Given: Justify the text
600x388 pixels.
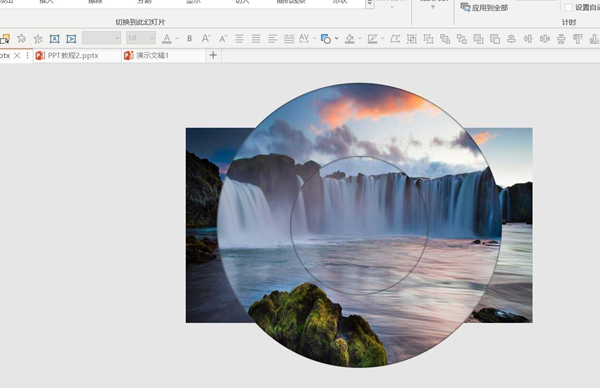Looking at the screenshot, I should click(x=256, y=39).
